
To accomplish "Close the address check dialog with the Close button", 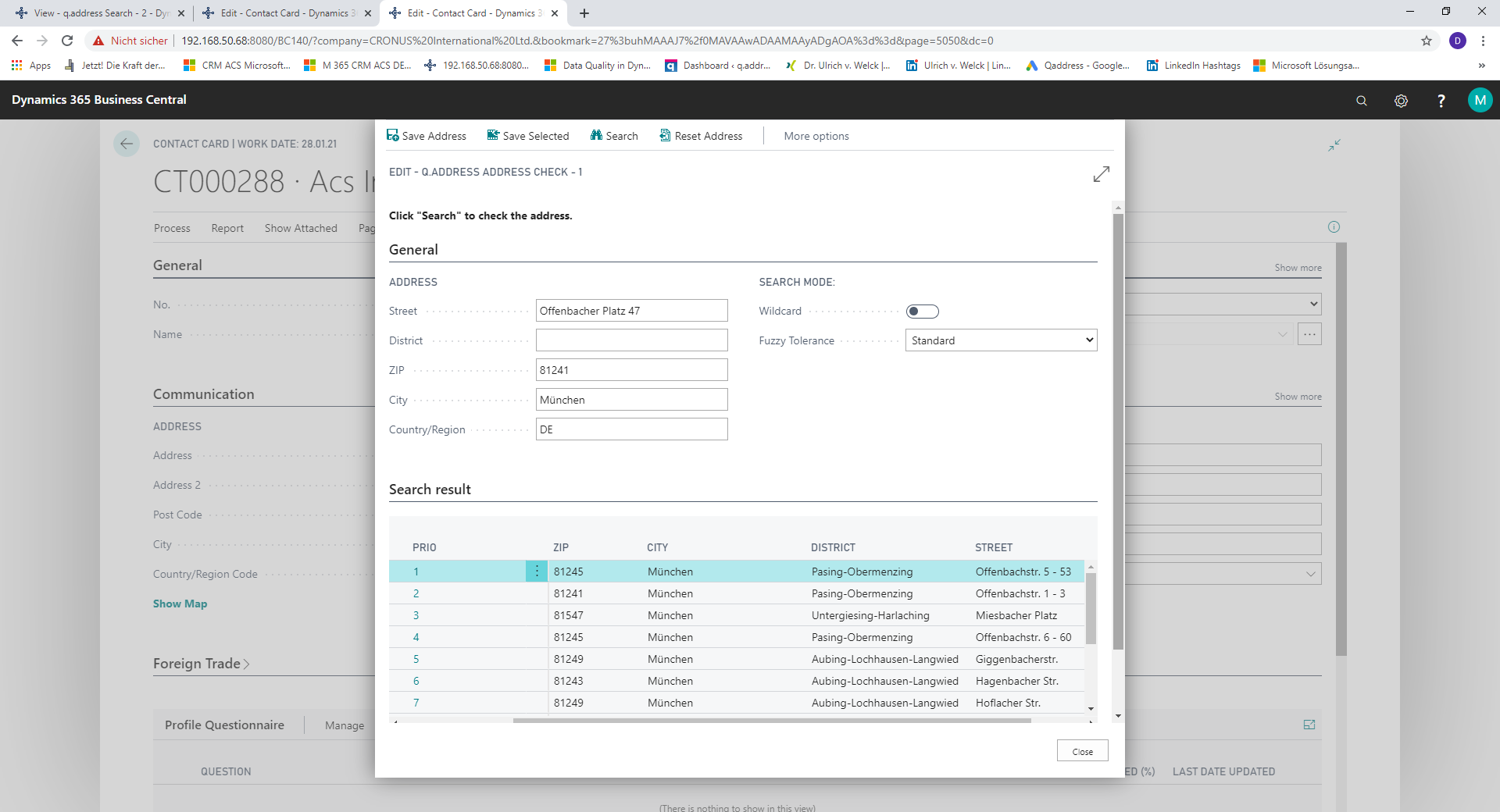I will pos(1082,751).
